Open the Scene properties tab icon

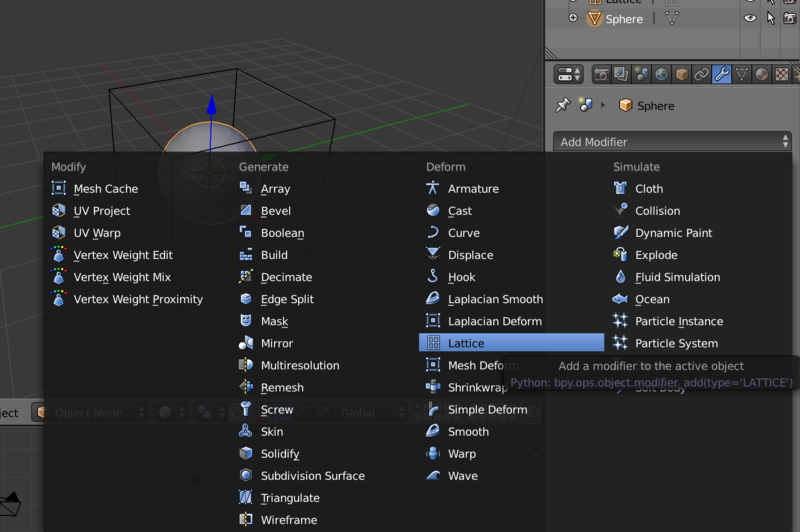(641, 74)
